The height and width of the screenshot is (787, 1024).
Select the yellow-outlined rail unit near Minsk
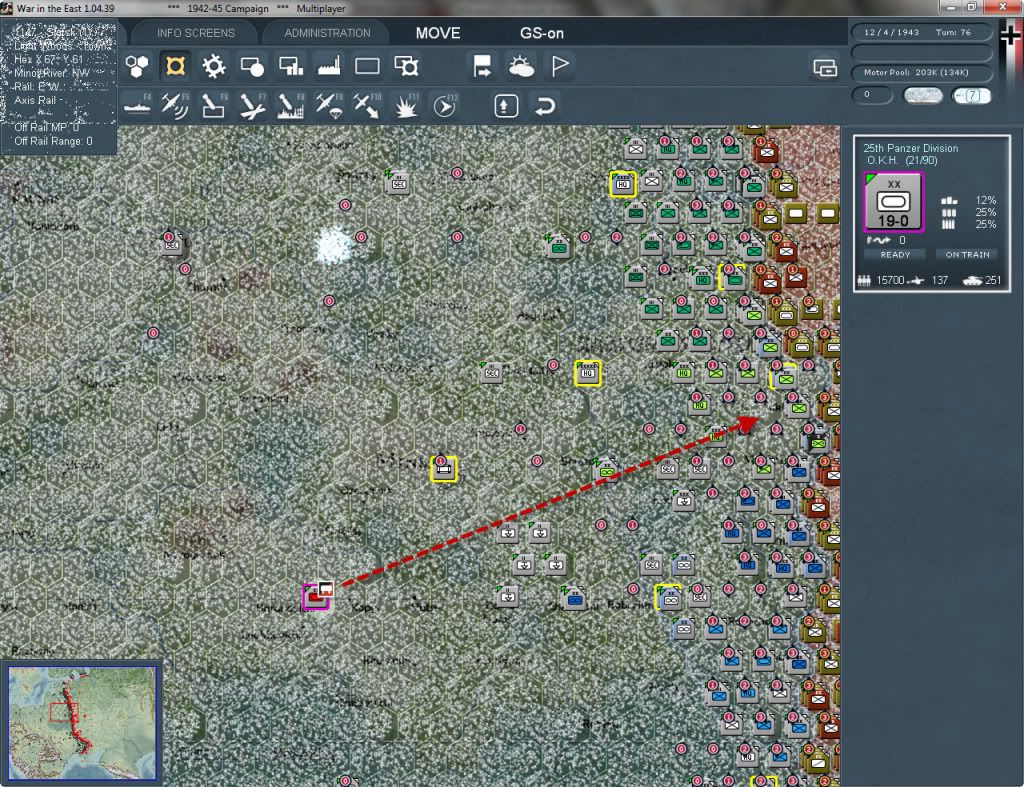coord(443,468)
